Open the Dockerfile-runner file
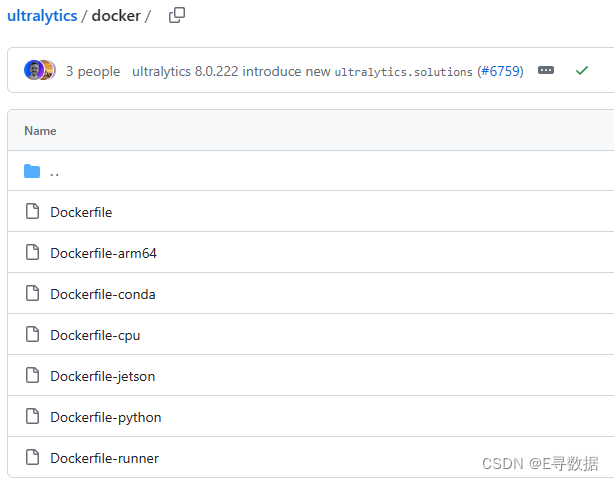 (x=105, y=458)
